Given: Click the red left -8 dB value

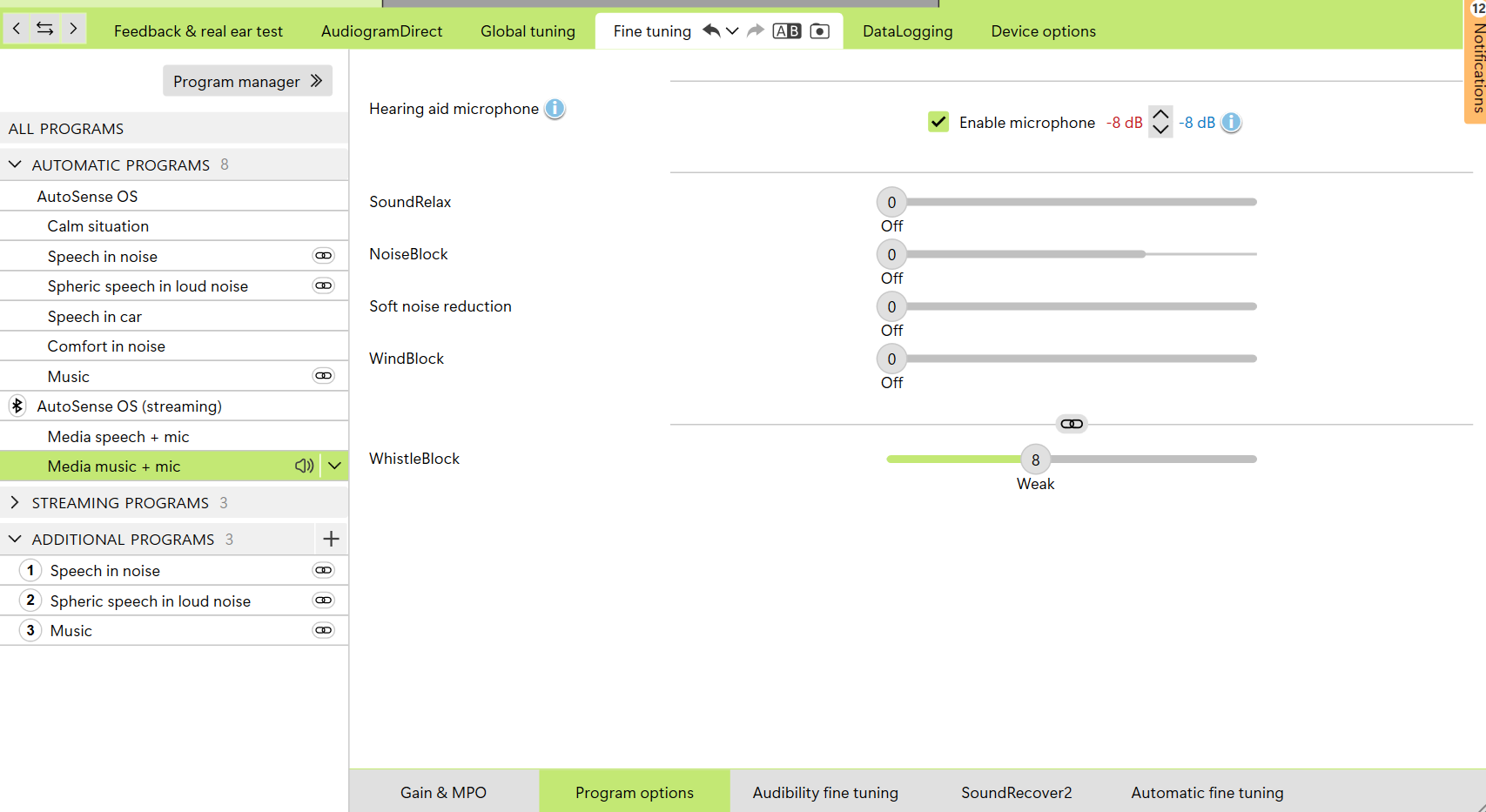Looking at the screenshot, I should click(x=1124, y=123).
